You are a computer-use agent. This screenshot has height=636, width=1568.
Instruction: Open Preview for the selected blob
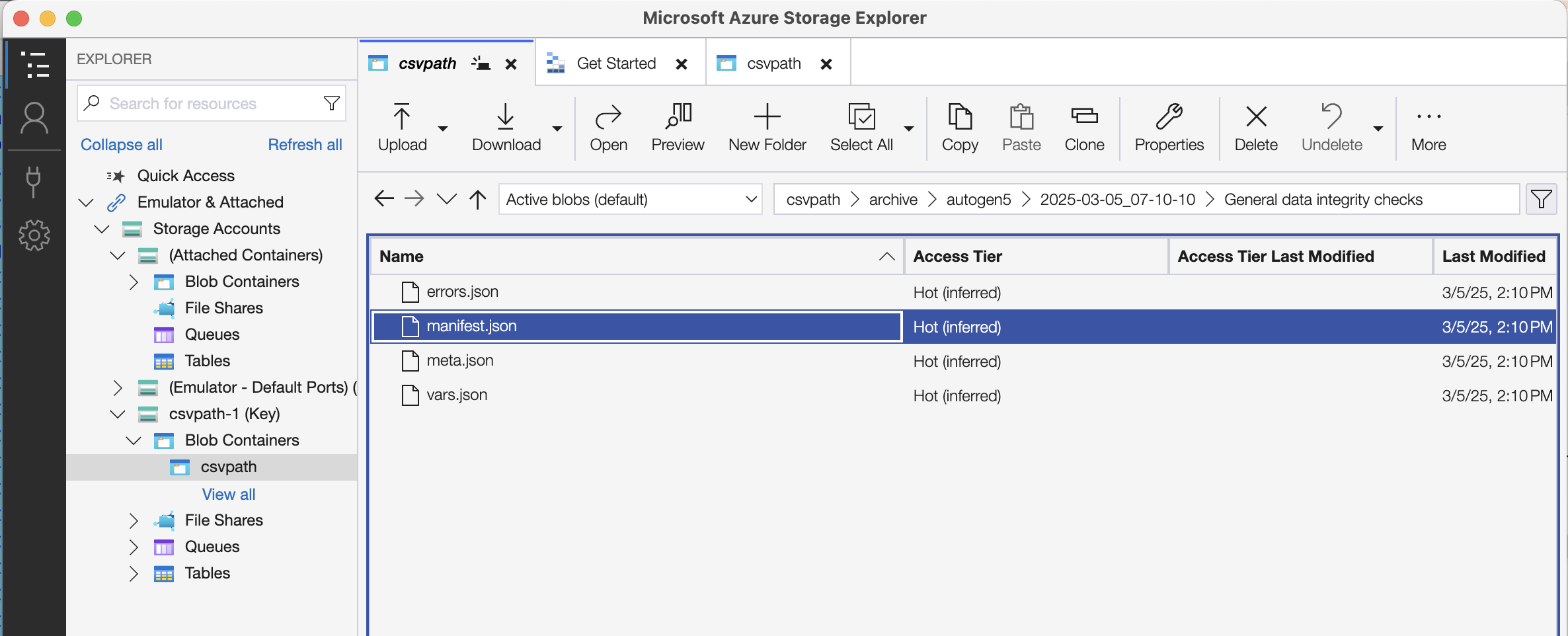point(677,127)
